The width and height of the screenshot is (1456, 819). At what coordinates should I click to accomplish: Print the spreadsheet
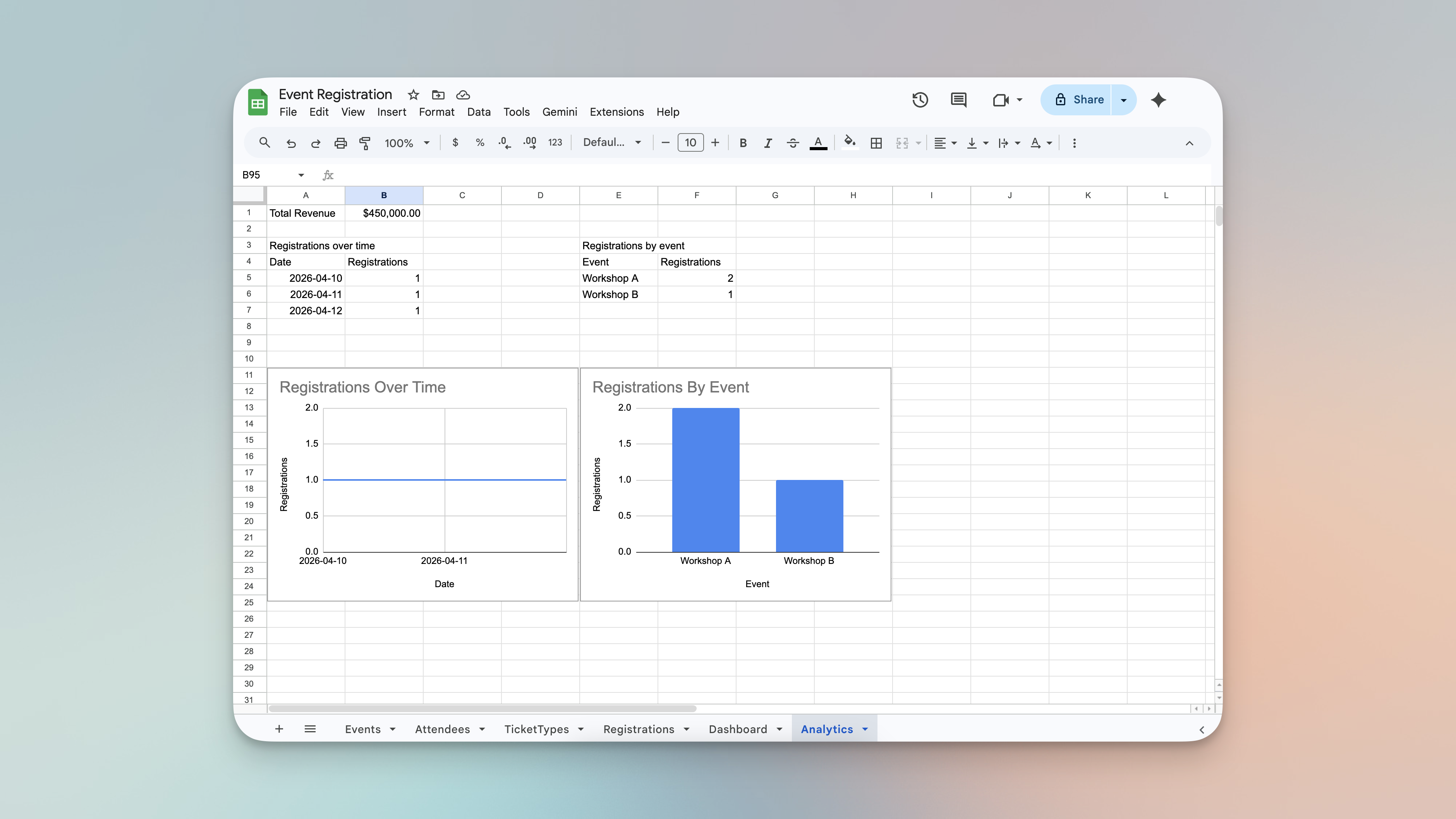(340, 144)
